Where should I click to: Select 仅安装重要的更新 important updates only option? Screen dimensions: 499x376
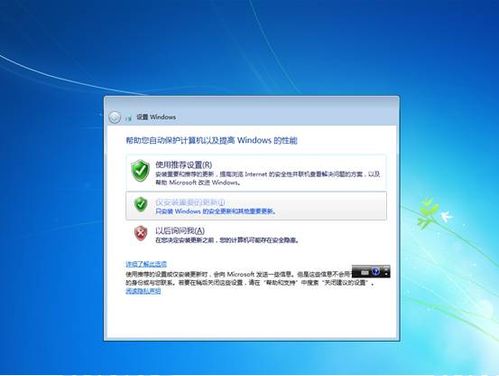(256, 206)
